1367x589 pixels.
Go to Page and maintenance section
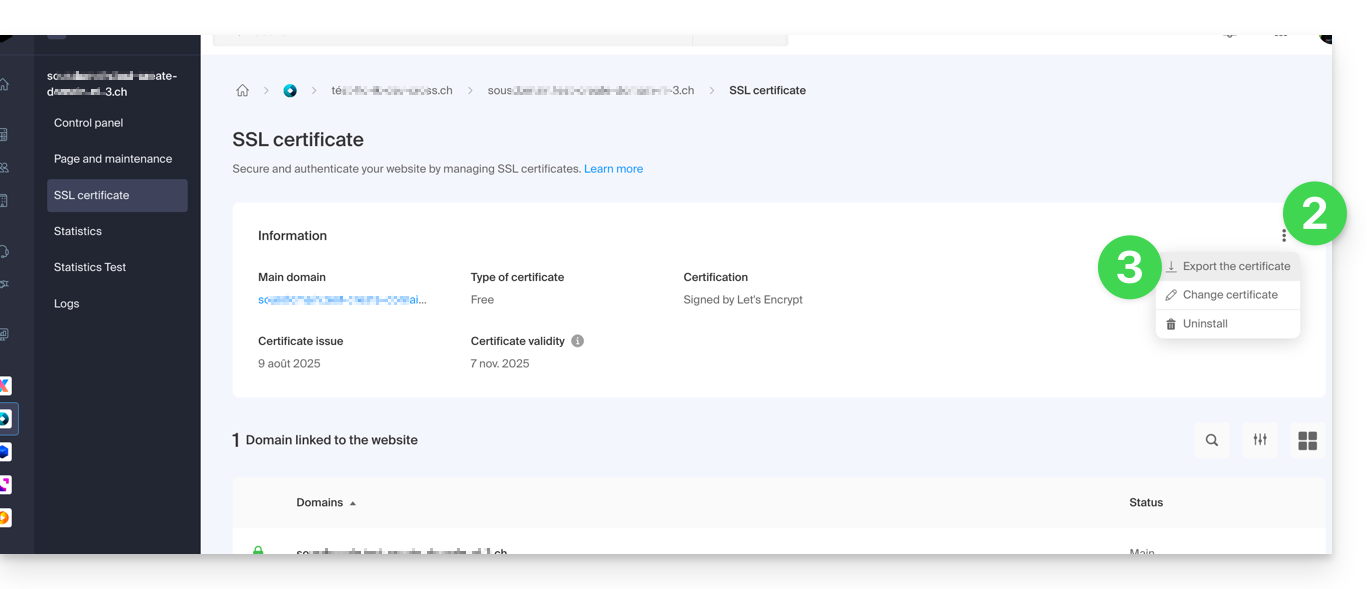point(113,159)
